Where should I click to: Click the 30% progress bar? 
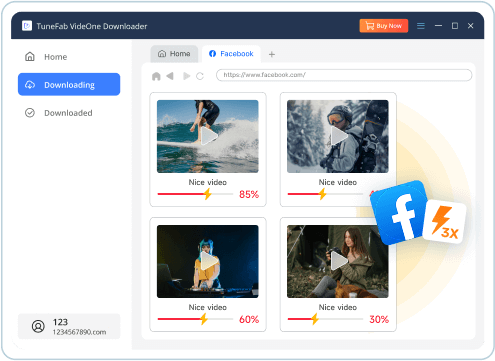[325, 319]
